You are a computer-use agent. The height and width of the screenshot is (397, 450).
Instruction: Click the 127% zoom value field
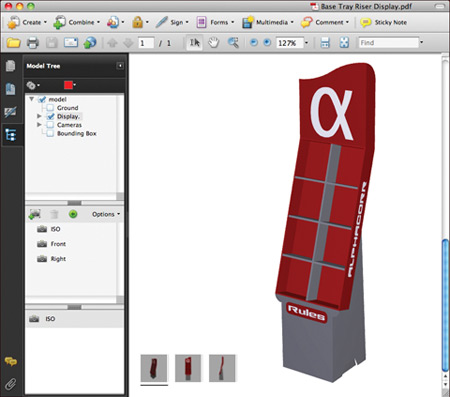(x=289, y=43)
